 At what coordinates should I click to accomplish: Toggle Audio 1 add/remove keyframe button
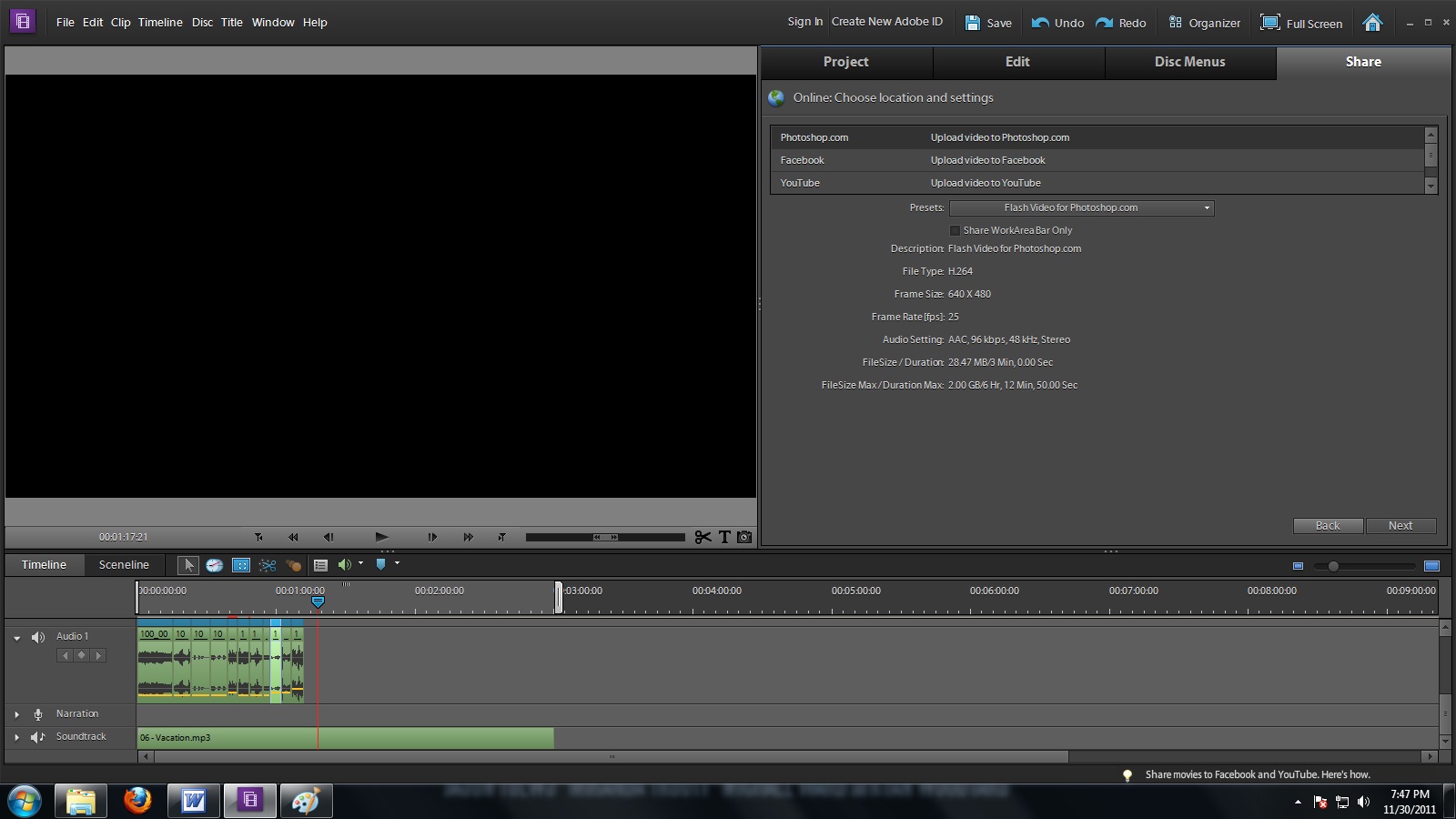coord(82,655)
